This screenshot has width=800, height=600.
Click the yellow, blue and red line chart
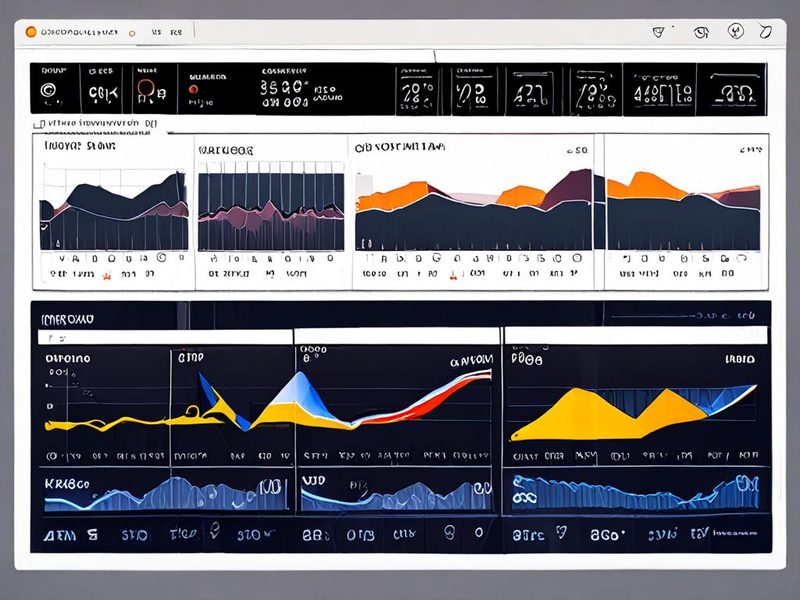[268, 402]
